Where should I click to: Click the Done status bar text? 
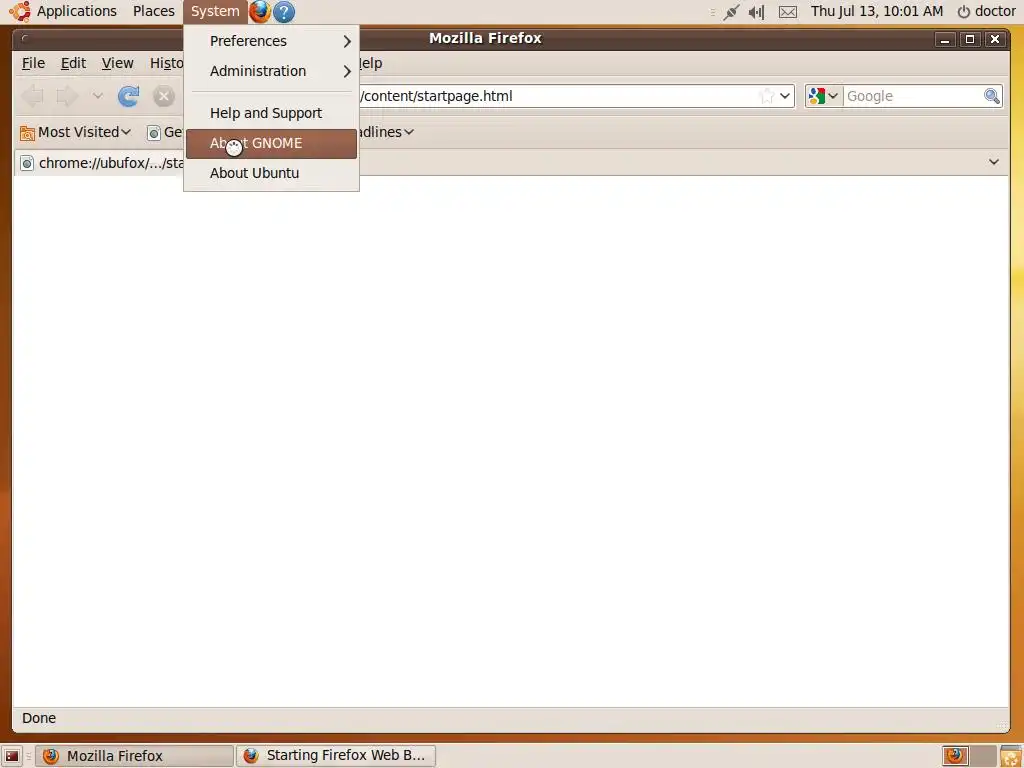pos(39,718)
